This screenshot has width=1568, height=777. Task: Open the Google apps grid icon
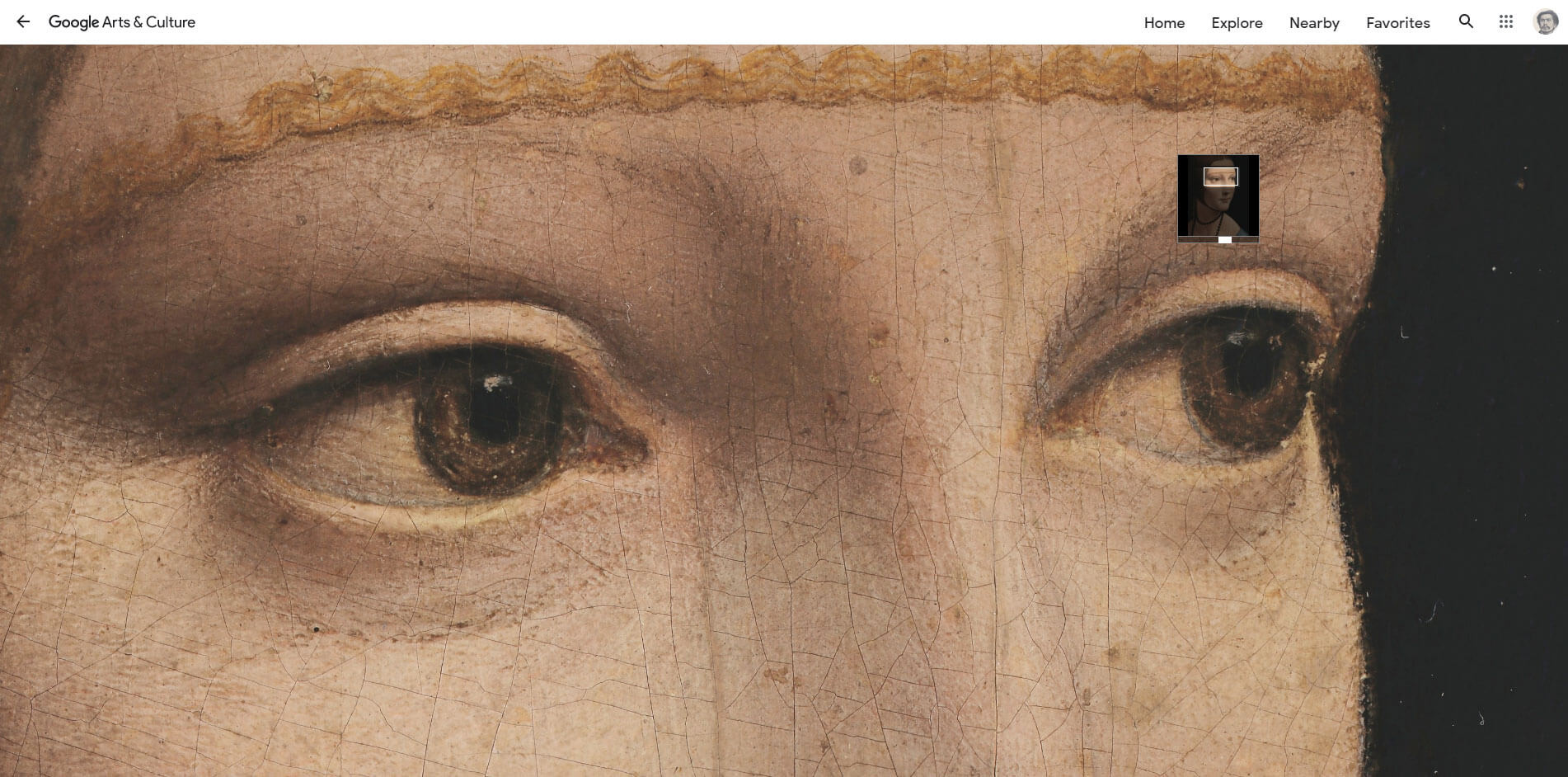coord(1505,22)
